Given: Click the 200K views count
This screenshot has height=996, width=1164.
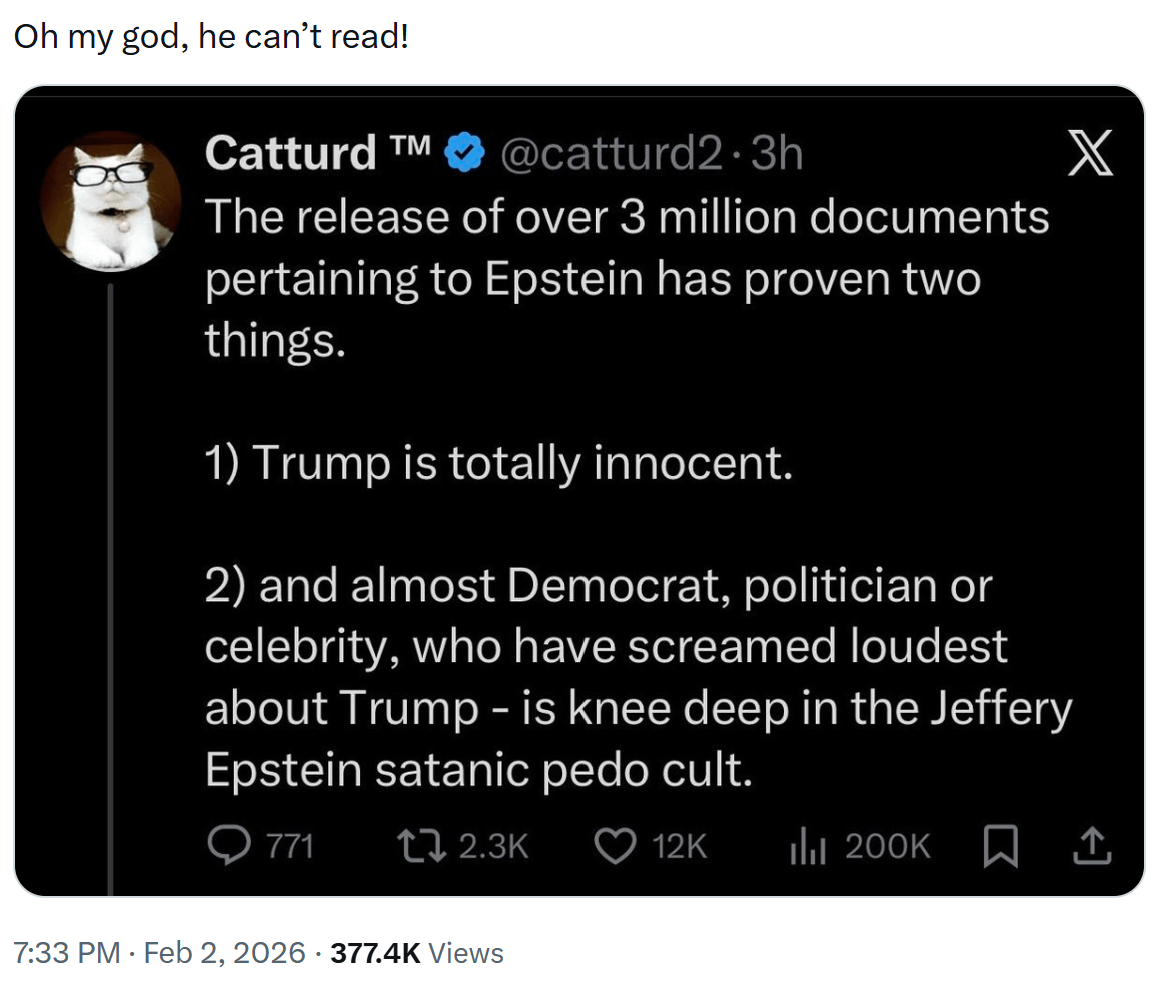Looking at the screenshot, I should coord(887,847).
